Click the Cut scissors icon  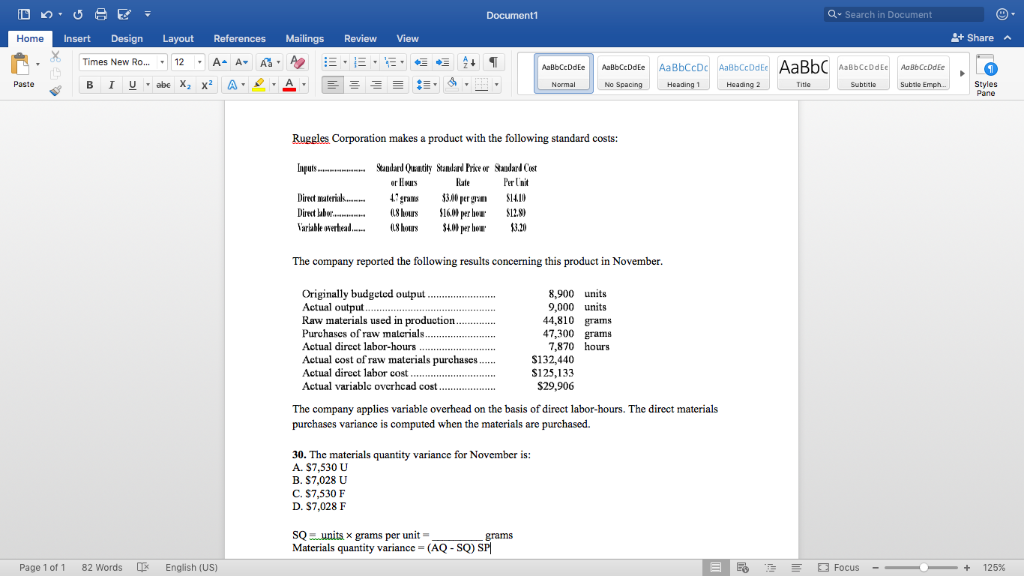(56, 57)
